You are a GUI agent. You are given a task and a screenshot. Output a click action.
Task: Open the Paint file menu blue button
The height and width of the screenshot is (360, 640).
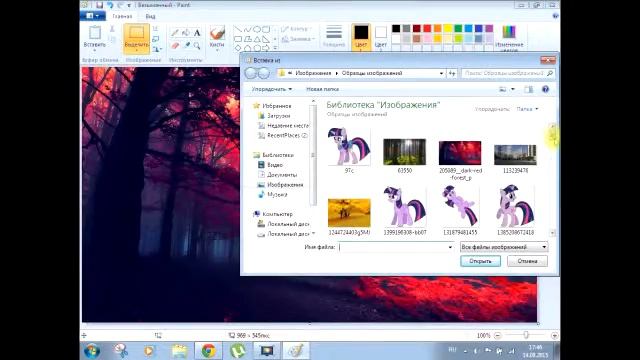pos(93,16)
